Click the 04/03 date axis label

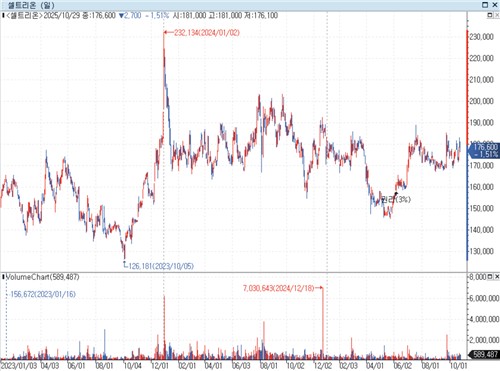point(50,366)
